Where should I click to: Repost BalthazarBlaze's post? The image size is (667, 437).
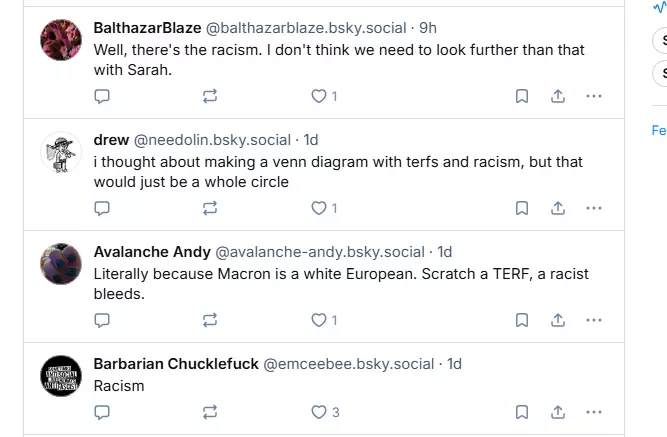click(210, 96)
